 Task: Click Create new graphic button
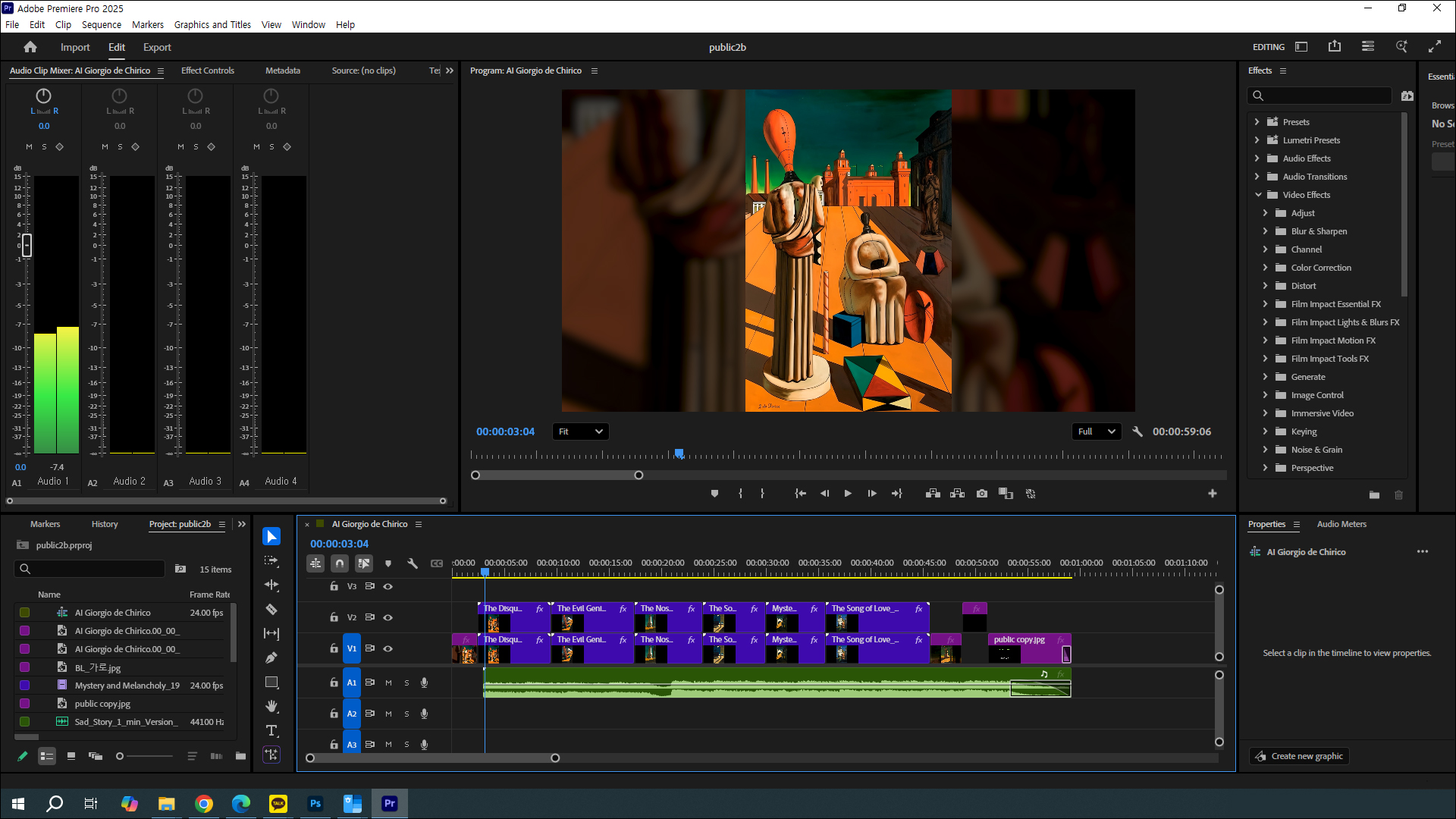pos(1299,756)
